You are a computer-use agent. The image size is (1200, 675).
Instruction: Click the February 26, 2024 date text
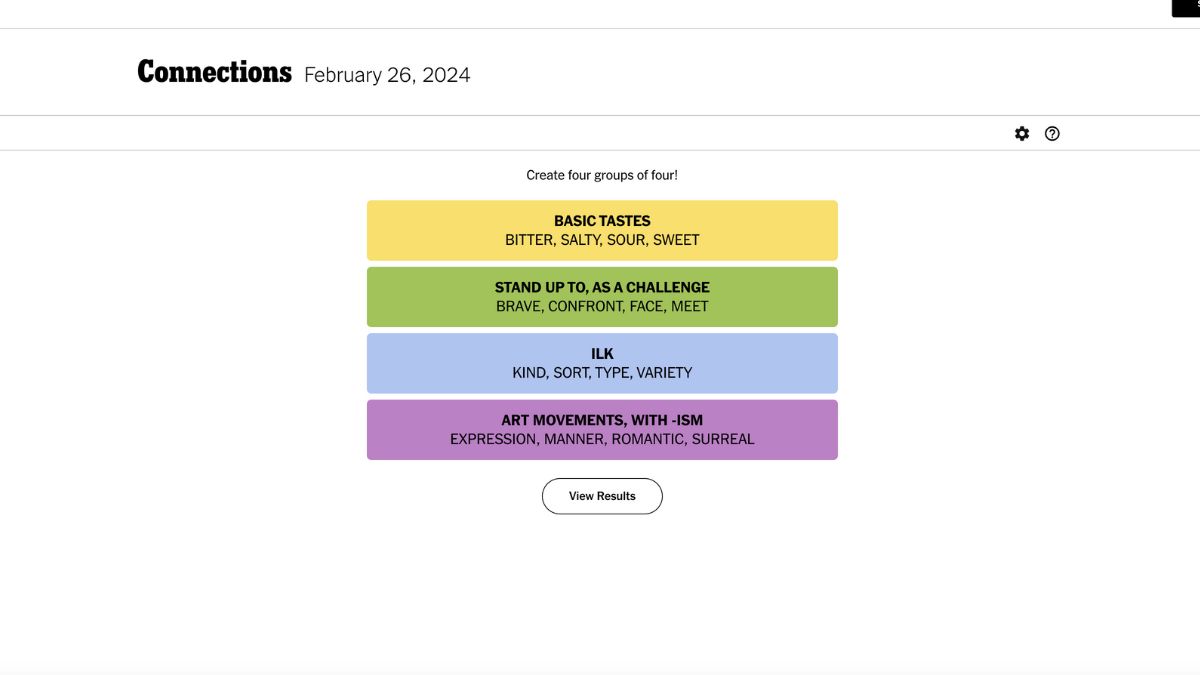(387, 75)
